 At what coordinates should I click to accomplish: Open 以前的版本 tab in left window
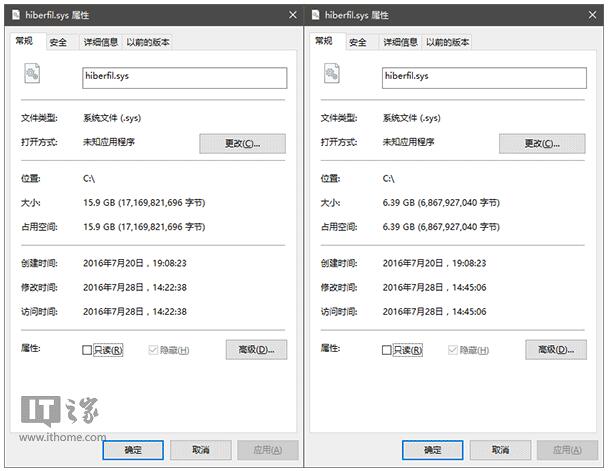(x=148, y=42)
